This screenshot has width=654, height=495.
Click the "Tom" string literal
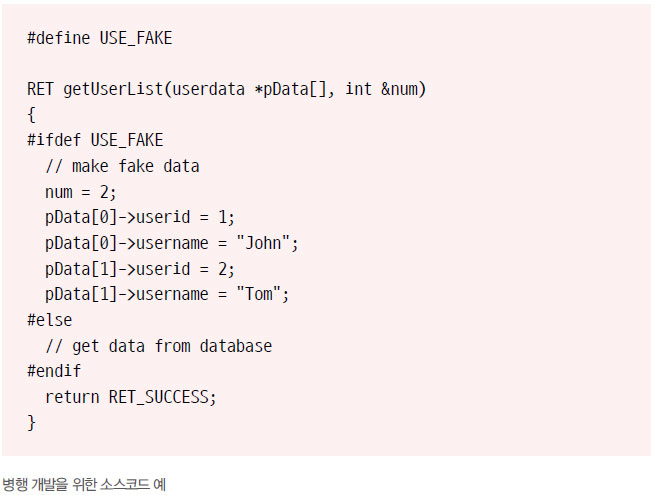[258, 294]
